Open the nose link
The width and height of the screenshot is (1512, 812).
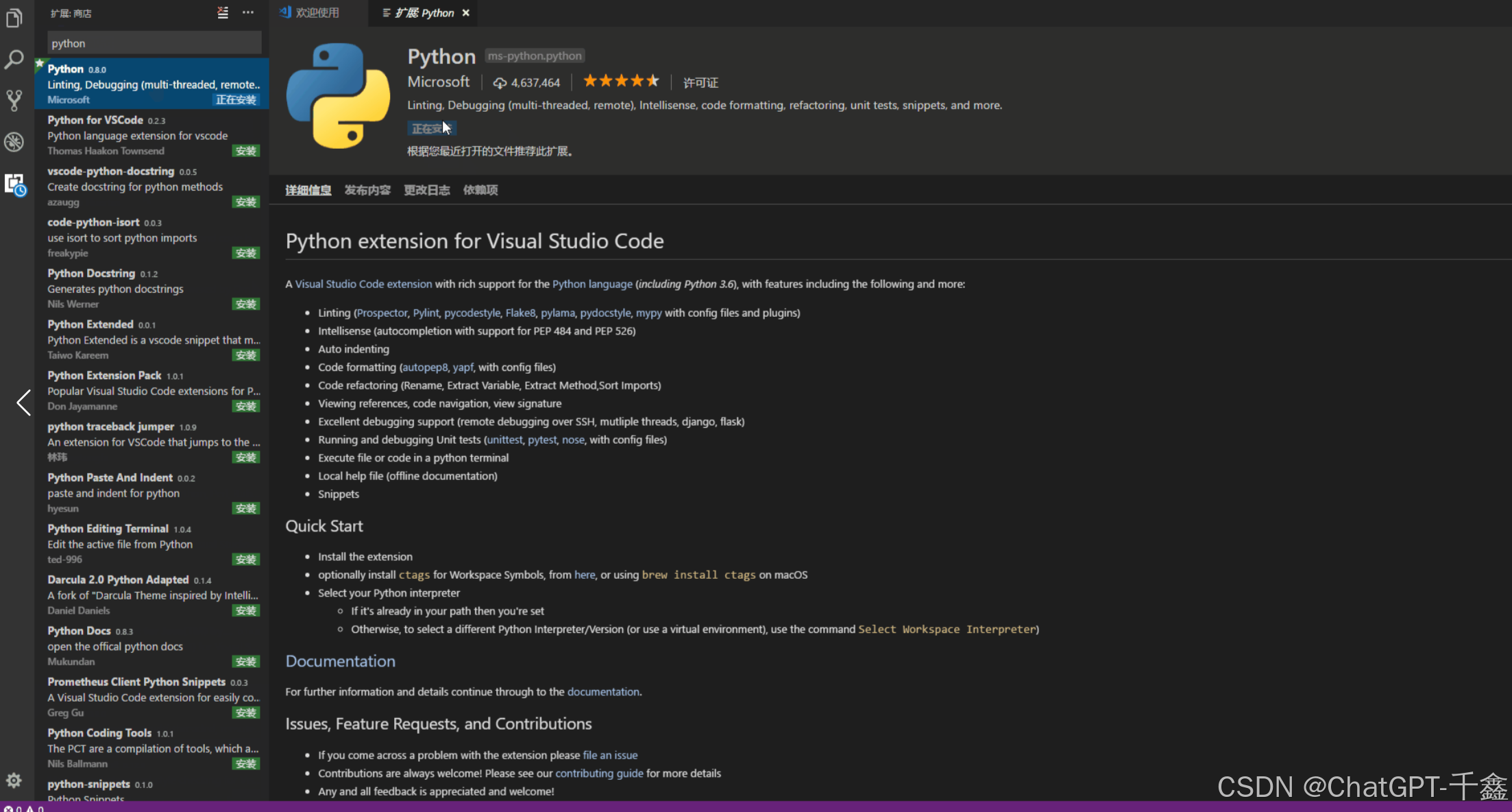pos(573,440)
